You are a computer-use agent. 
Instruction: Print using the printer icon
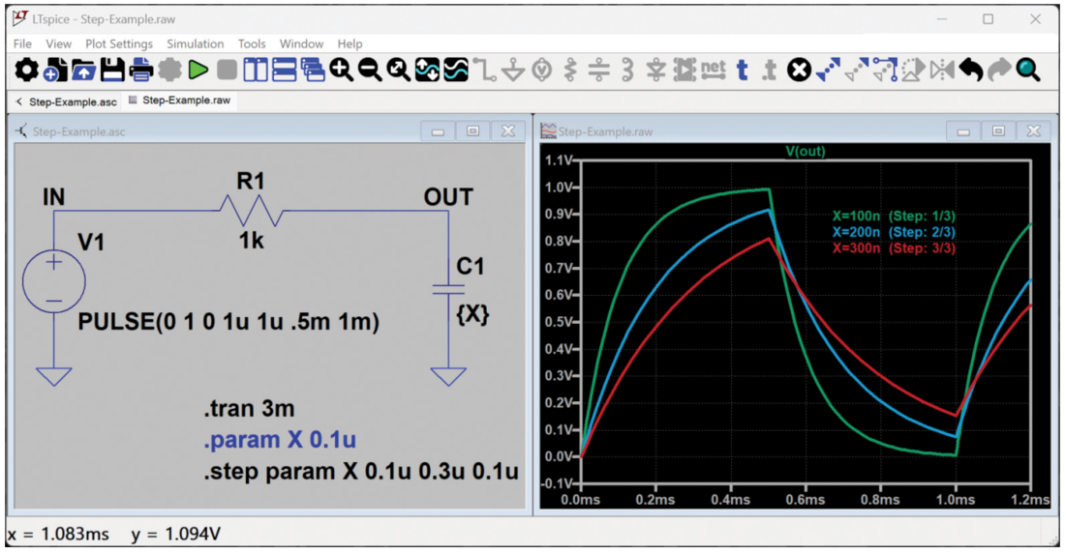pos(141,69)
